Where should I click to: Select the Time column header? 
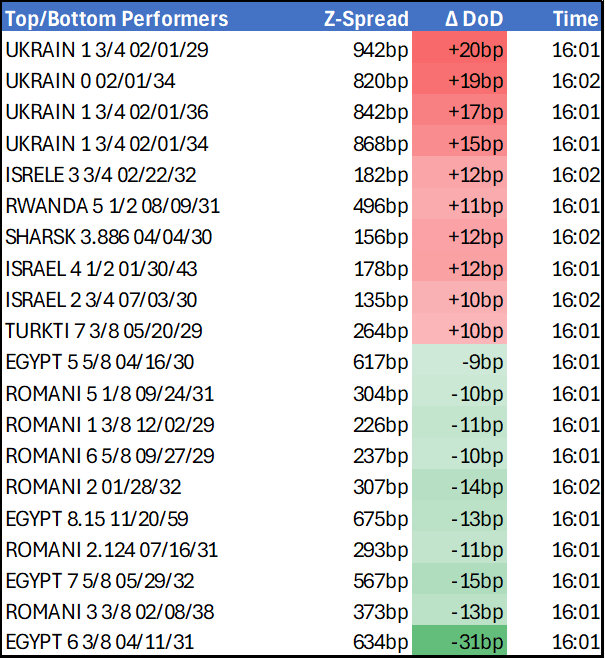coord(575,19)
